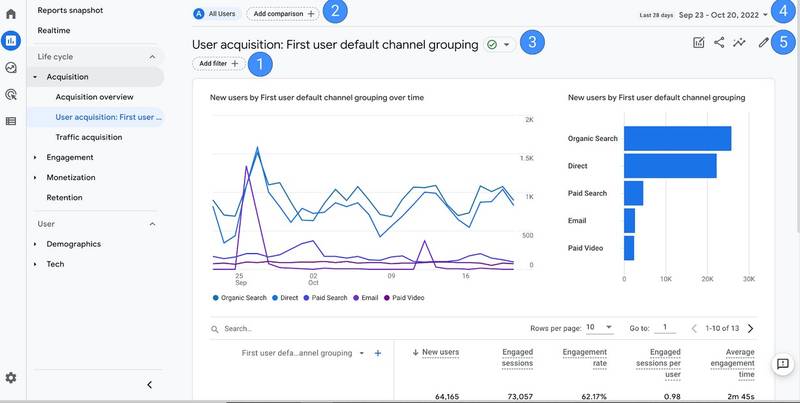Open Traffic acquisition report
The image size is (800, 403).
[89, 137]
